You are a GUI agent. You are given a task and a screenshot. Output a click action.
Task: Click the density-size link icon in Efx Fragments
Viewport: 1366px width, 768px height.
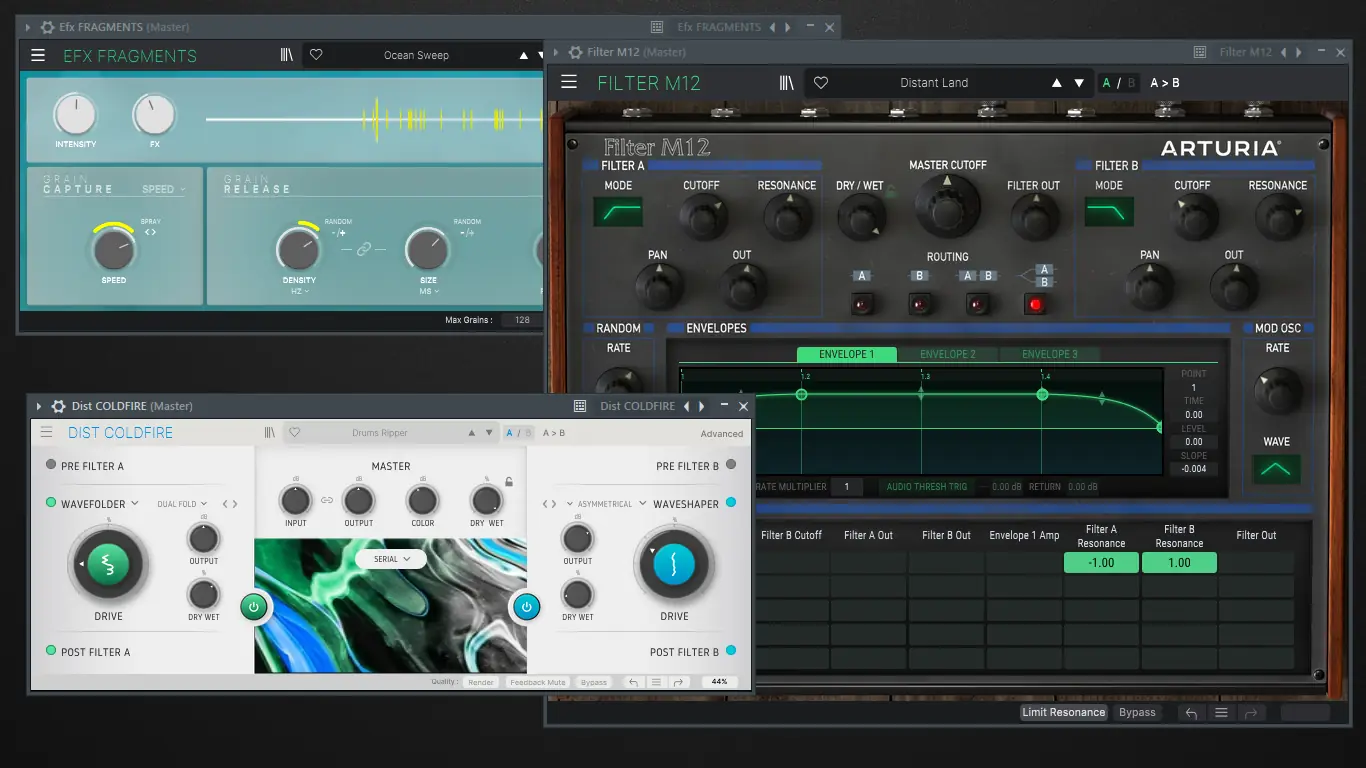[363, 248]
